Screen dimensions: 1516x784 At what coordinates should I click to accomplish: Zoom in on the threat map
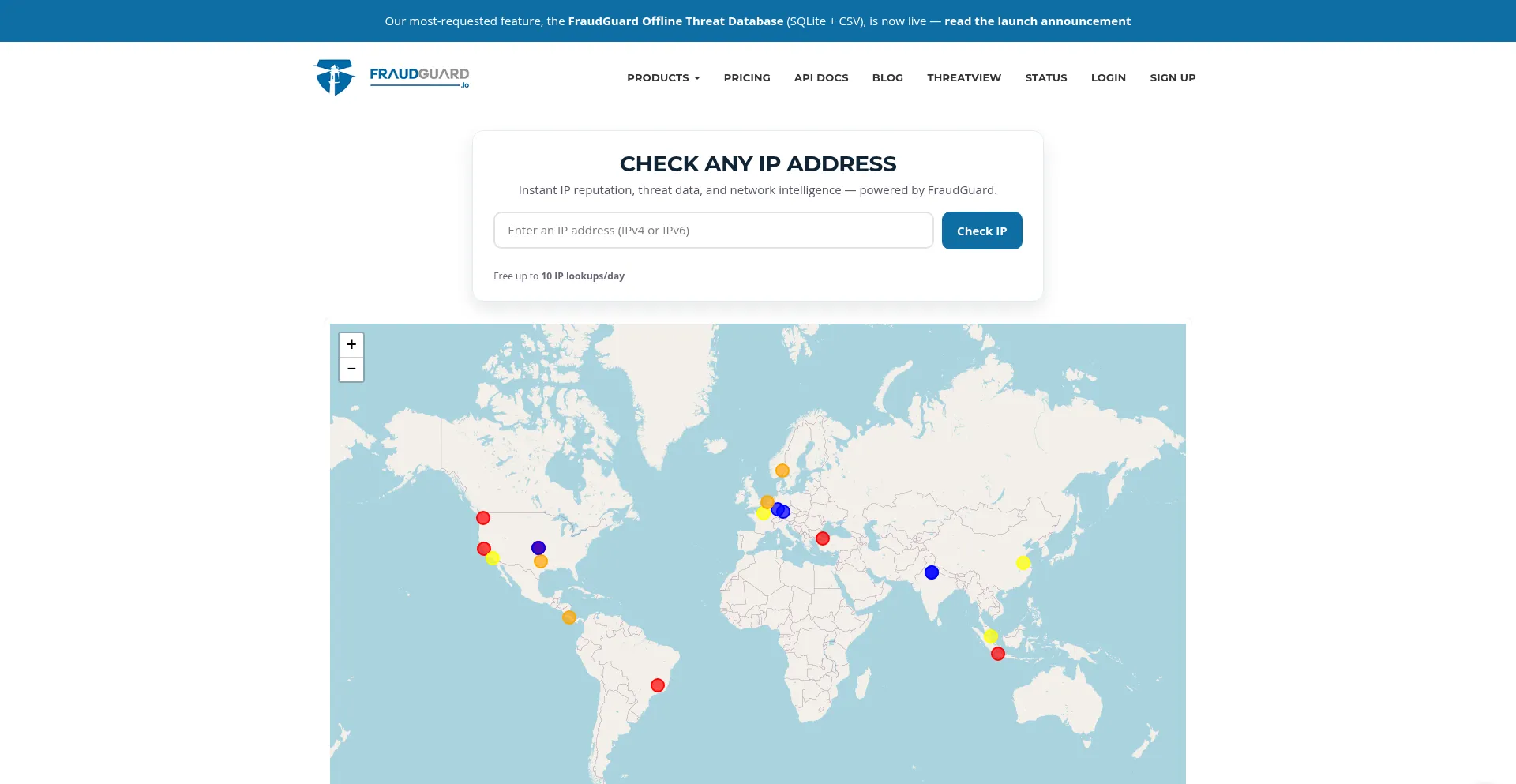(351, 344)
